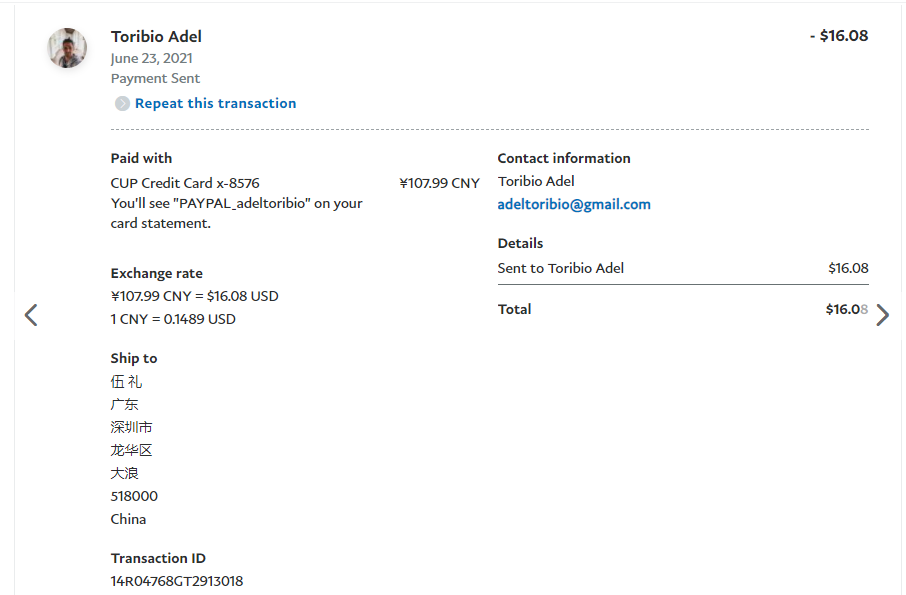Click the Toribio Adel name heading
The image size is (906, 595).
click(x=156, y=36)
